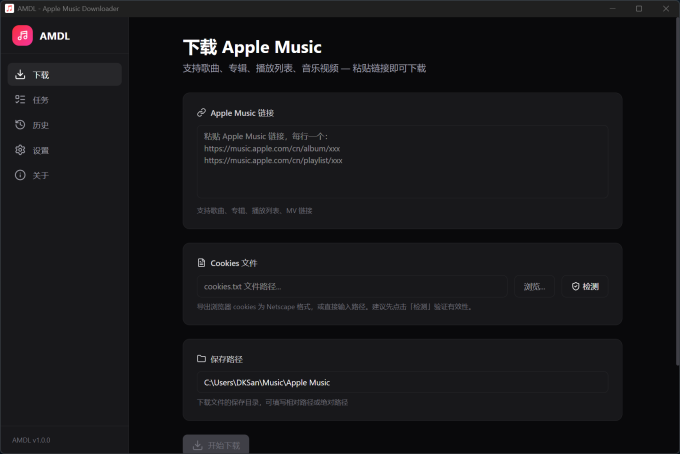Click the gear icon beside 设置

click(20, 150)
